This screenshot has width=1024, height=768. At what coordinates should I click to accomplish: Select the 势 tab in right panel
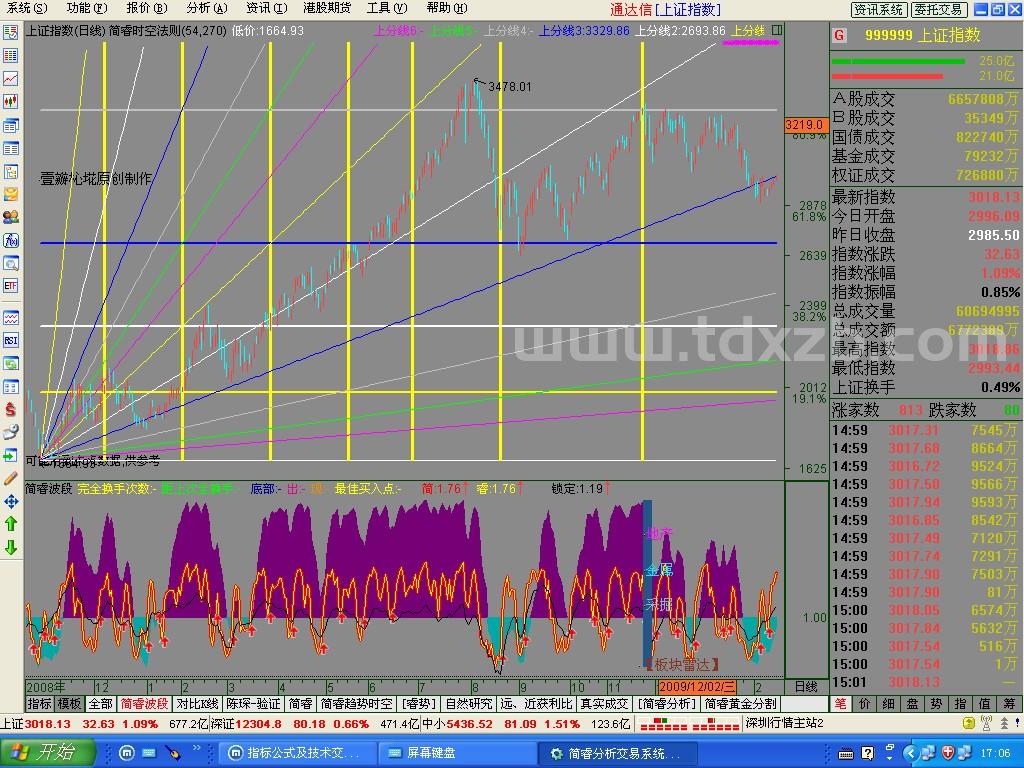pos(936,704)
